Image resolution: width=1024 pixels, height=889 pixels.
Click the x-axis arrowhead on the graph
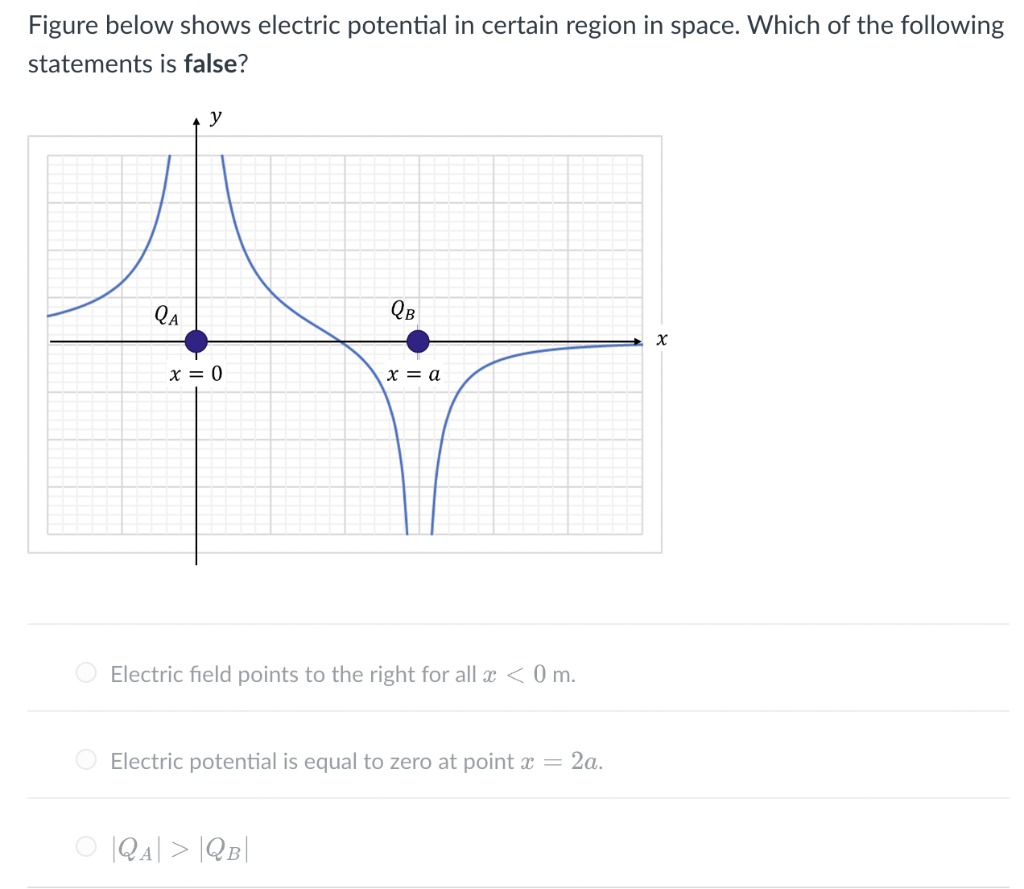click(x=638, y=341)
